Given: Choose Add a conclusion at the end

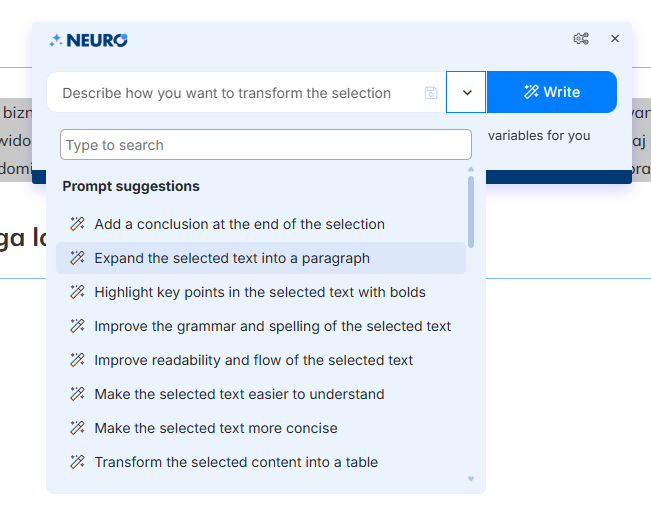Looking at the screenshot, I should point(239,224).
